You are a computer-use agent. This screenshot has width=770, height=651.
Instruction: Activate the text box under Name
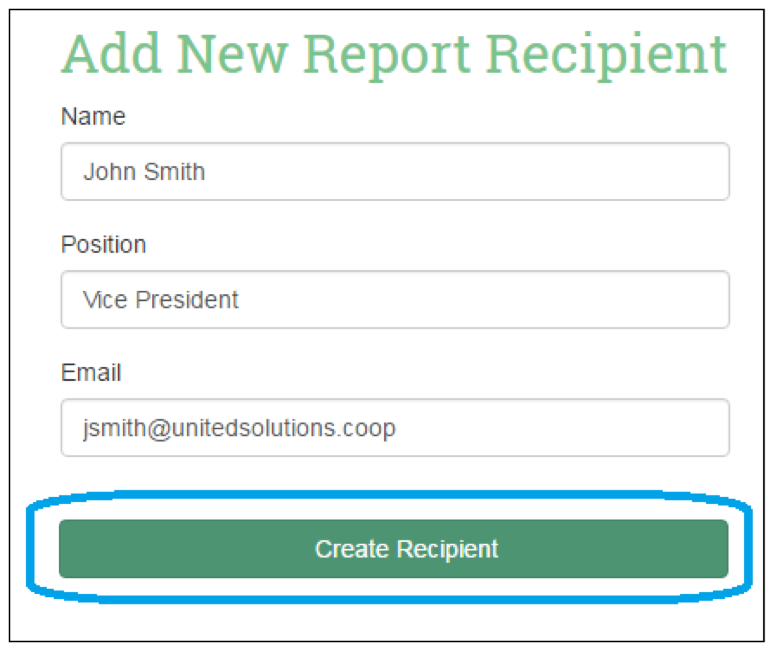click(x=394, y=172)
